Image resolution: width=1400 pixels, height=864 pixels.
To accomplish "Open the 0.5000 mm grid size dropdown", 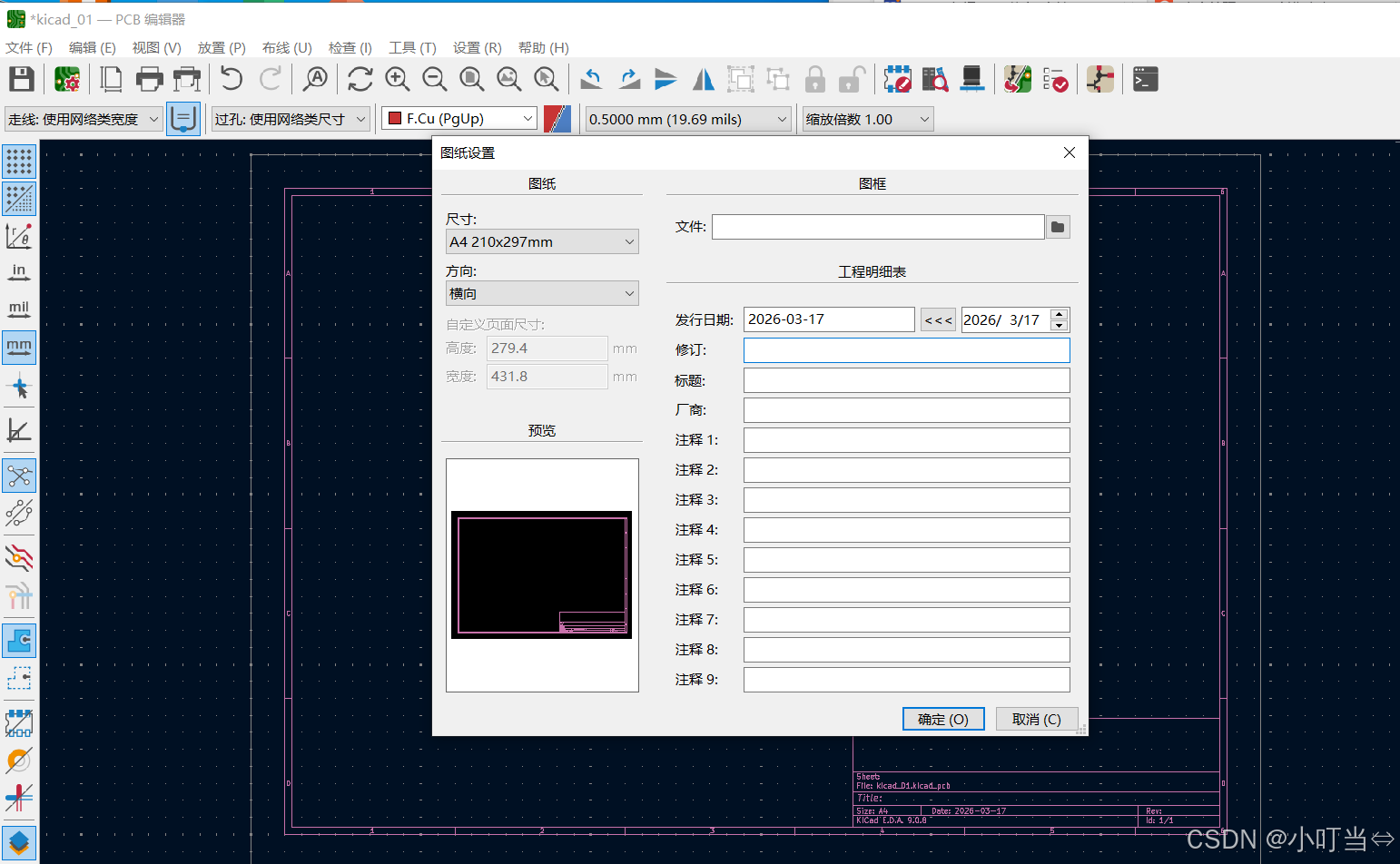I will pos(688,119).
